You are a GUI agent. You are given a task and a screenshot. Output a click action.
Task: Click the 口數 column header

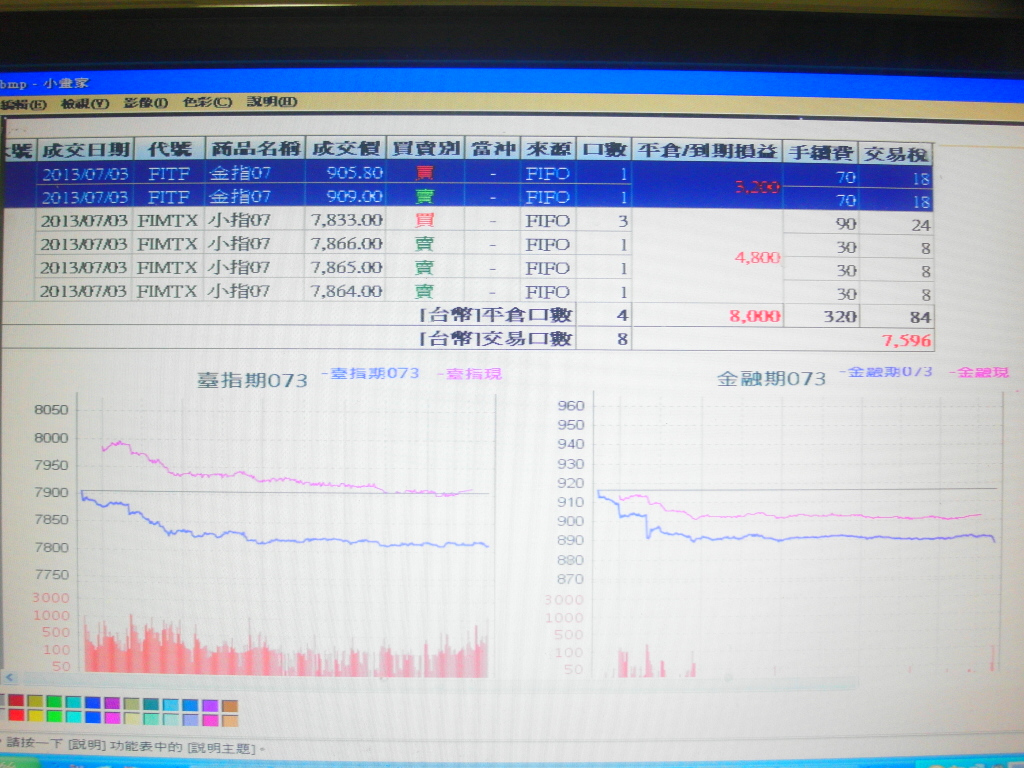point(604,150)
